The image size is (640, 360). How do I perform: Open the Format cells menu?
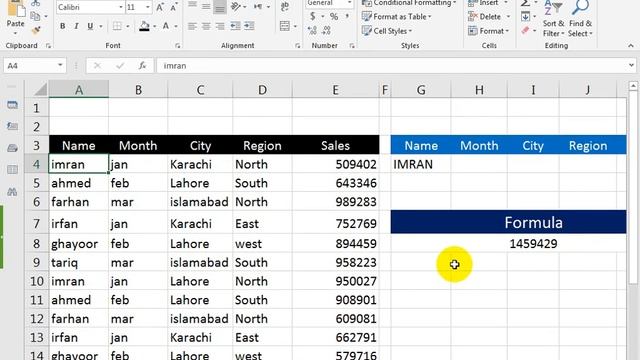(489, 31)
